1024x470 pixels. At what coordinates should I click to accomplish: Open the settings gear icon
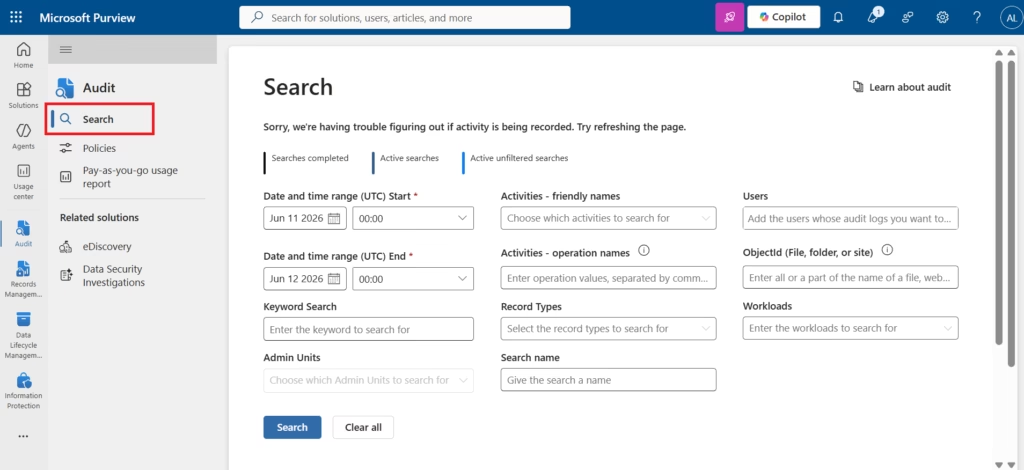click(942, 18)
